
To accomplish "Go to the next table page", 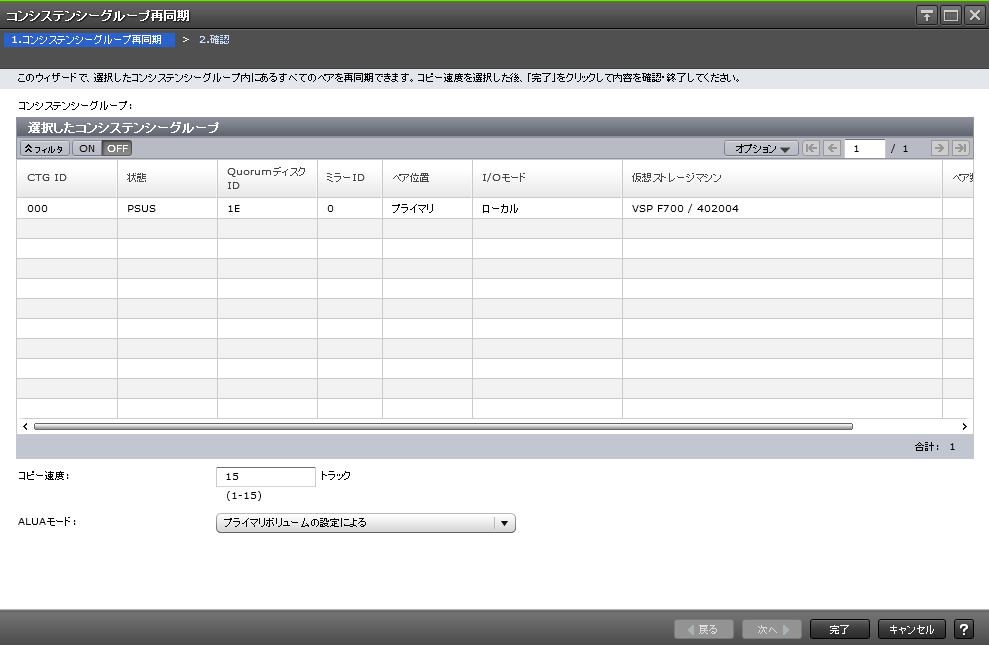I will 939,148.
